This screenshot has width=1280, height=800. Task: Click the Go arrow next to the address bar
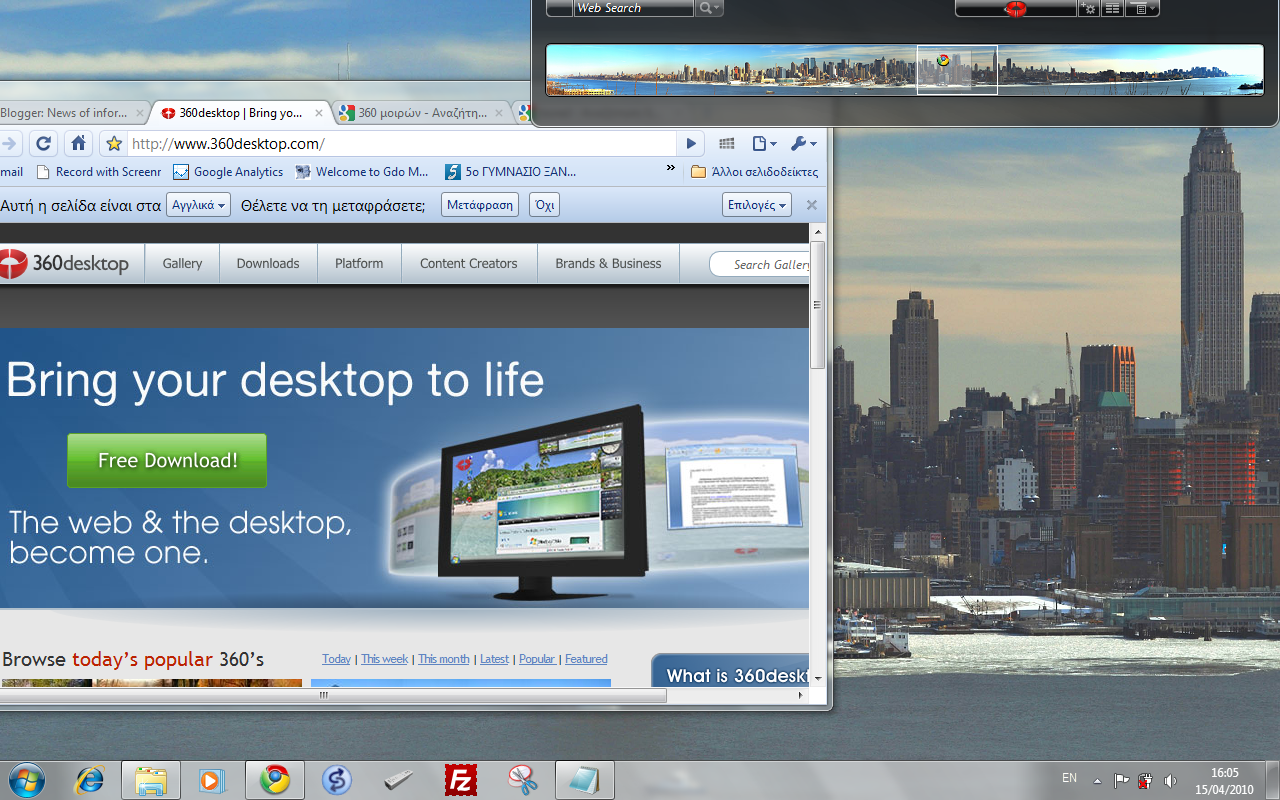[x=691, y=143]
